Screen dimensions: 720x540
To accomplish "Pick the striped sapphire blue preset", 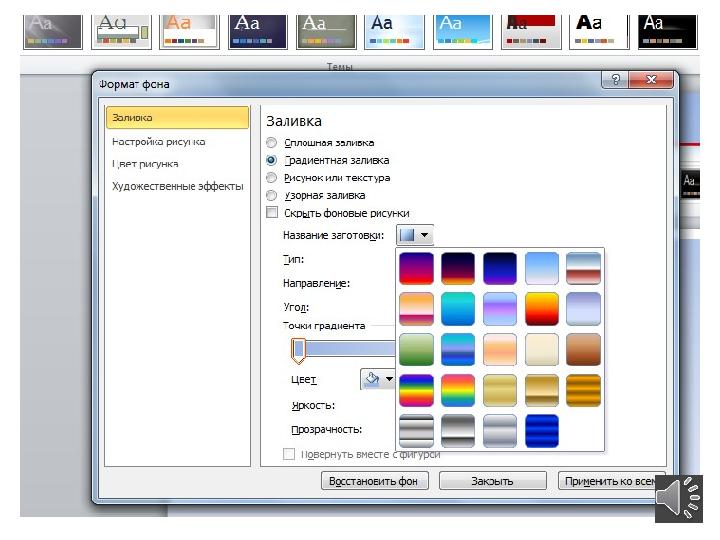I will pos(541,431).
